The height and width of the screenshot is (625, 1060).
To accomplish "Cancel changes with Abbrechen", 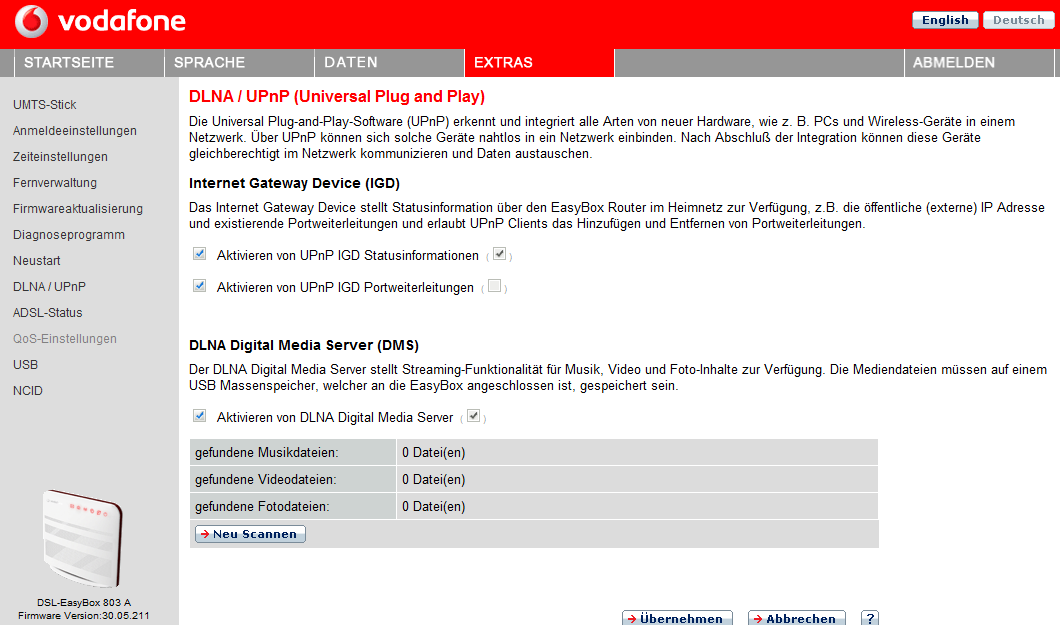I will click(x=797, y=618).
